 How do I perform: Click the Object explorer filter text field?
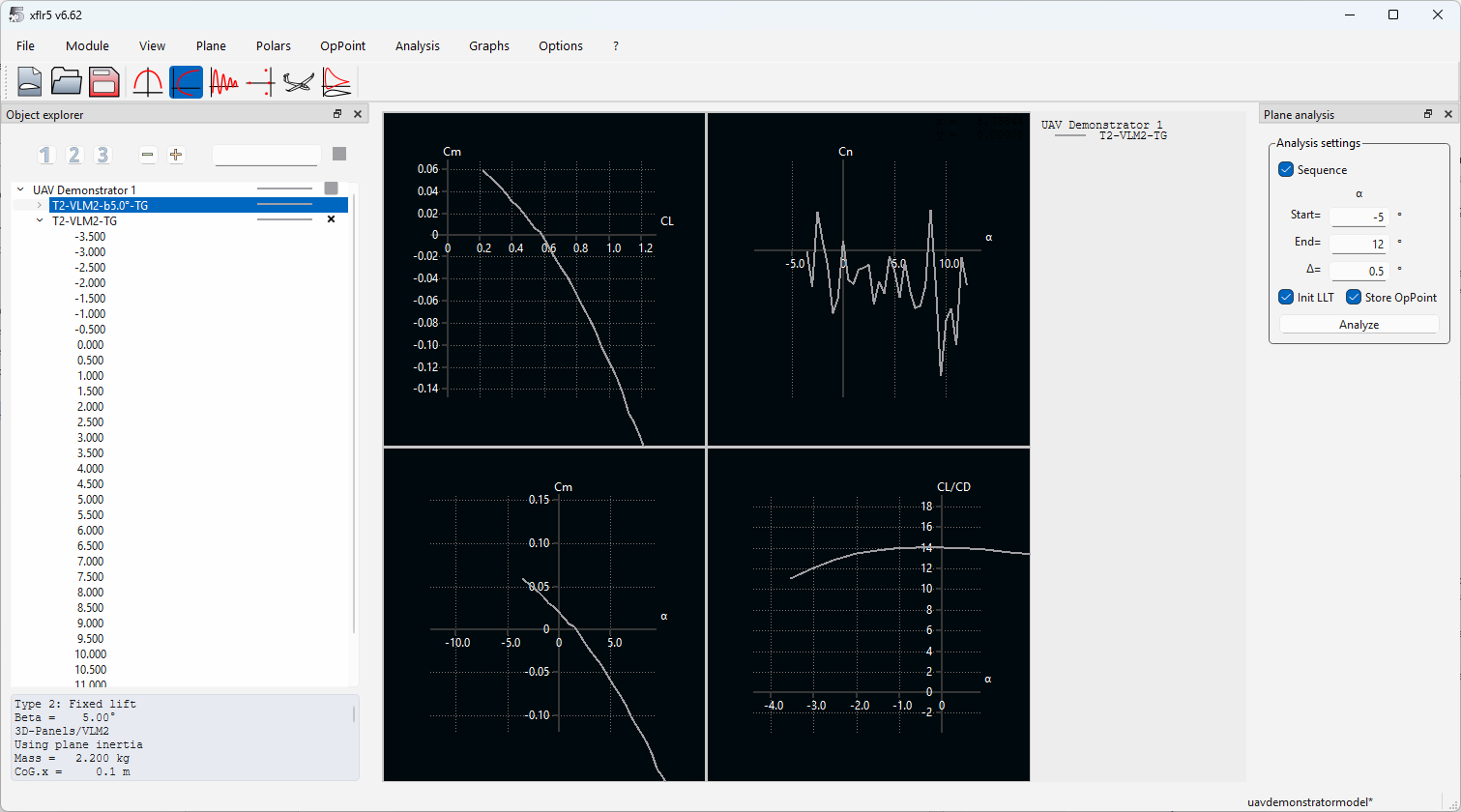click(x=267, y=155)
